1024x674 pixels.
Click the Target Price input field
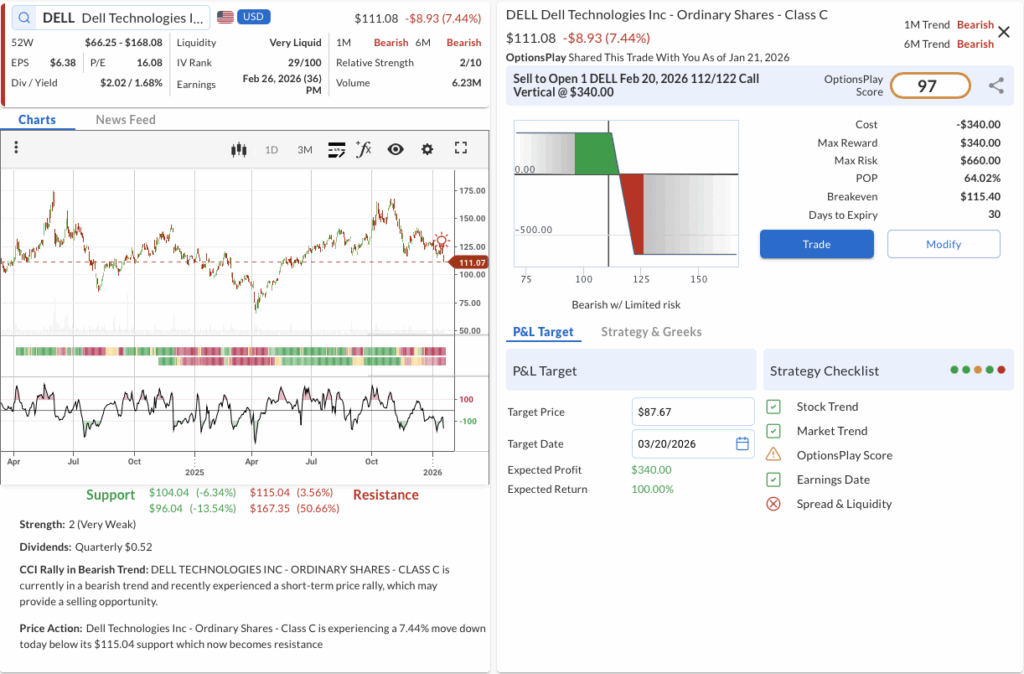pos(692,412)
